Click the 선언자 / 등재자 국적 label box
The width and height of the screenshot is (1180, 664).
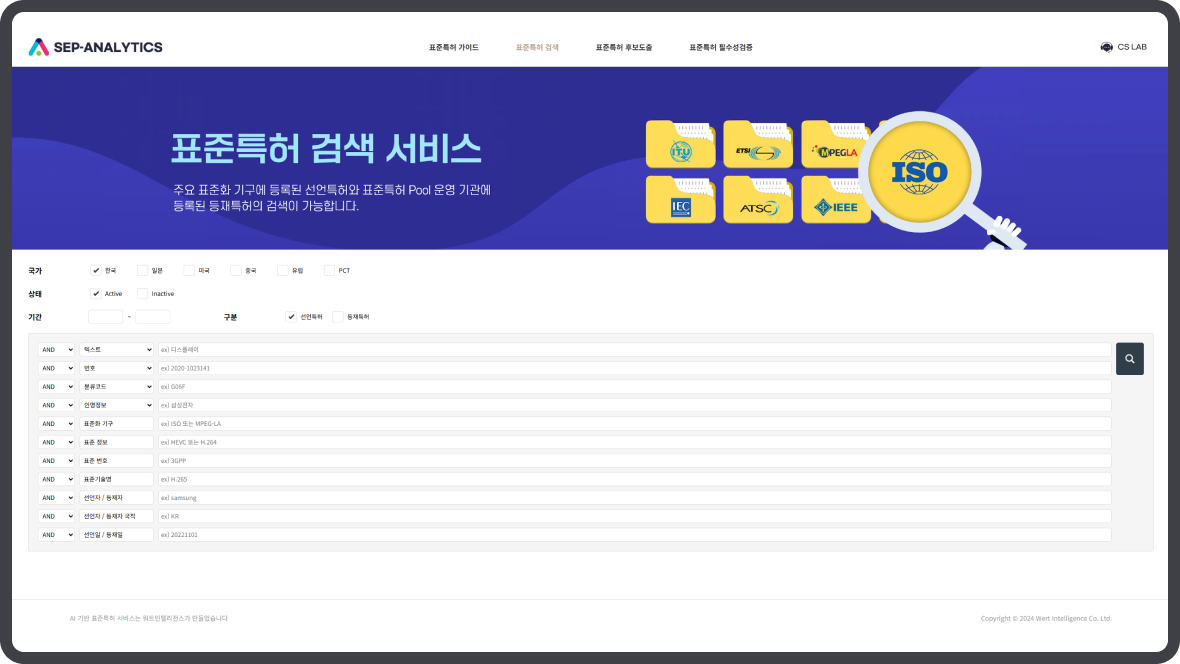pos(117,516)
